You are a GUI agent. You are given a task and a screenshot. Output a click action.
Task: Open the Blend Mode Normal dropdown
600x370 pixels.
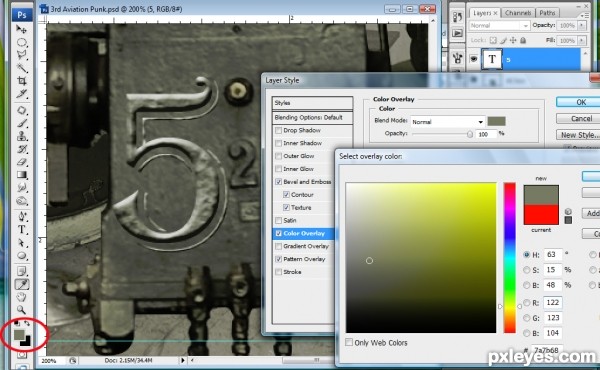(x=448, y=122)
